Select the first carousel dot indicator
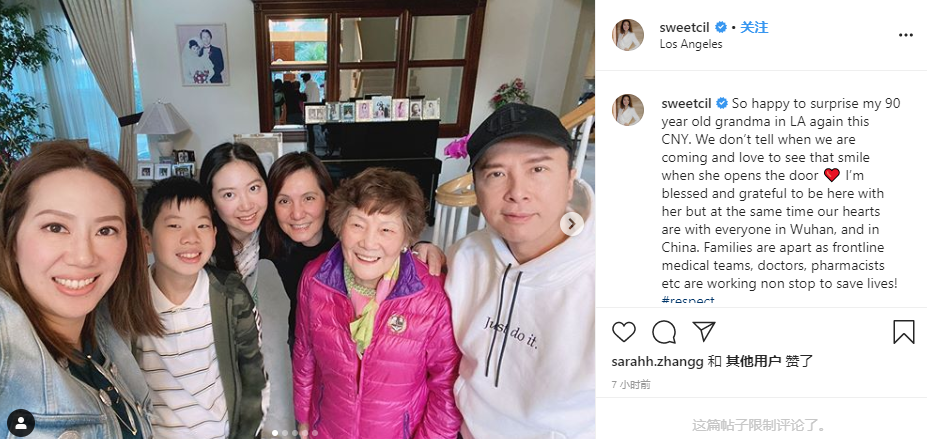Screen dimensions: 927x439 pyautogui.click(x=275, y=433)
